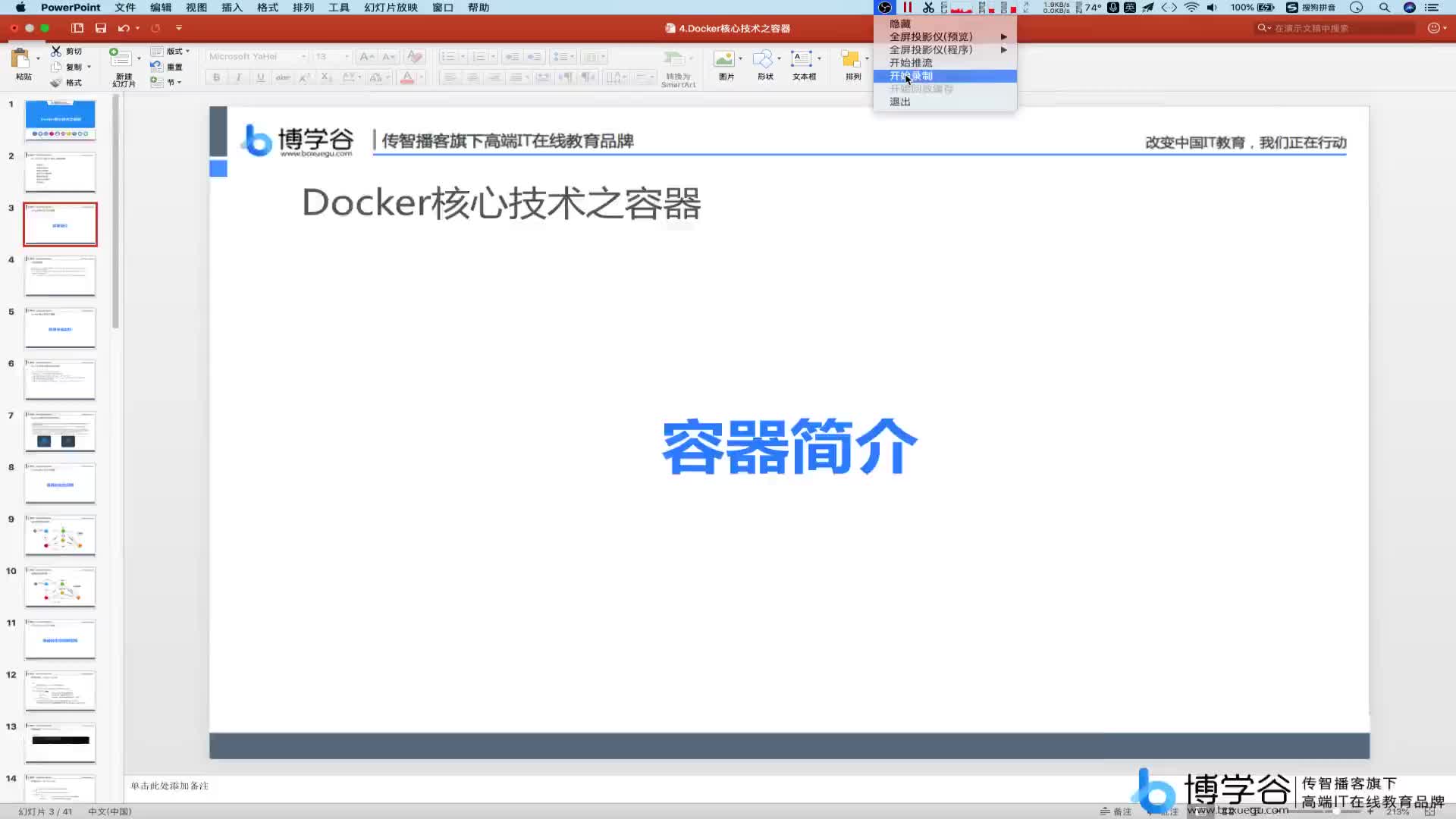The image size is (1456, 819).
Task: Toggle center text alignment
Action: pos(472,77)
